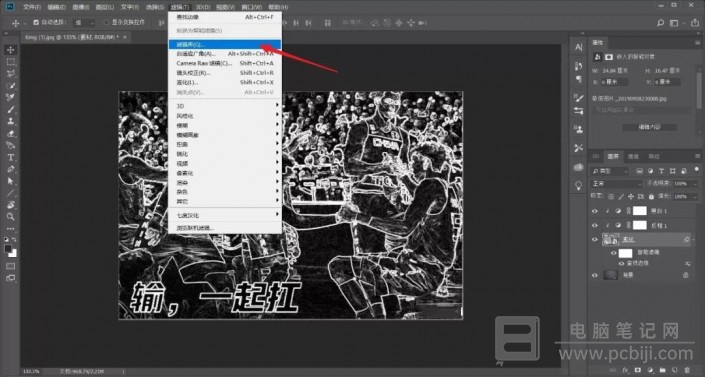Toggle the 自动选择 checkbox

coord(36,22)
